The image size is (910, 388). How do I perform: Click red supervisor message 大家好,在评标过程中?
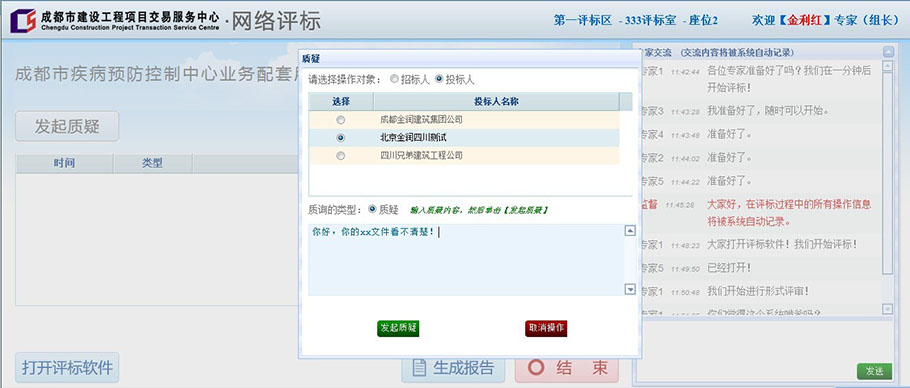(x=789, y=213)
